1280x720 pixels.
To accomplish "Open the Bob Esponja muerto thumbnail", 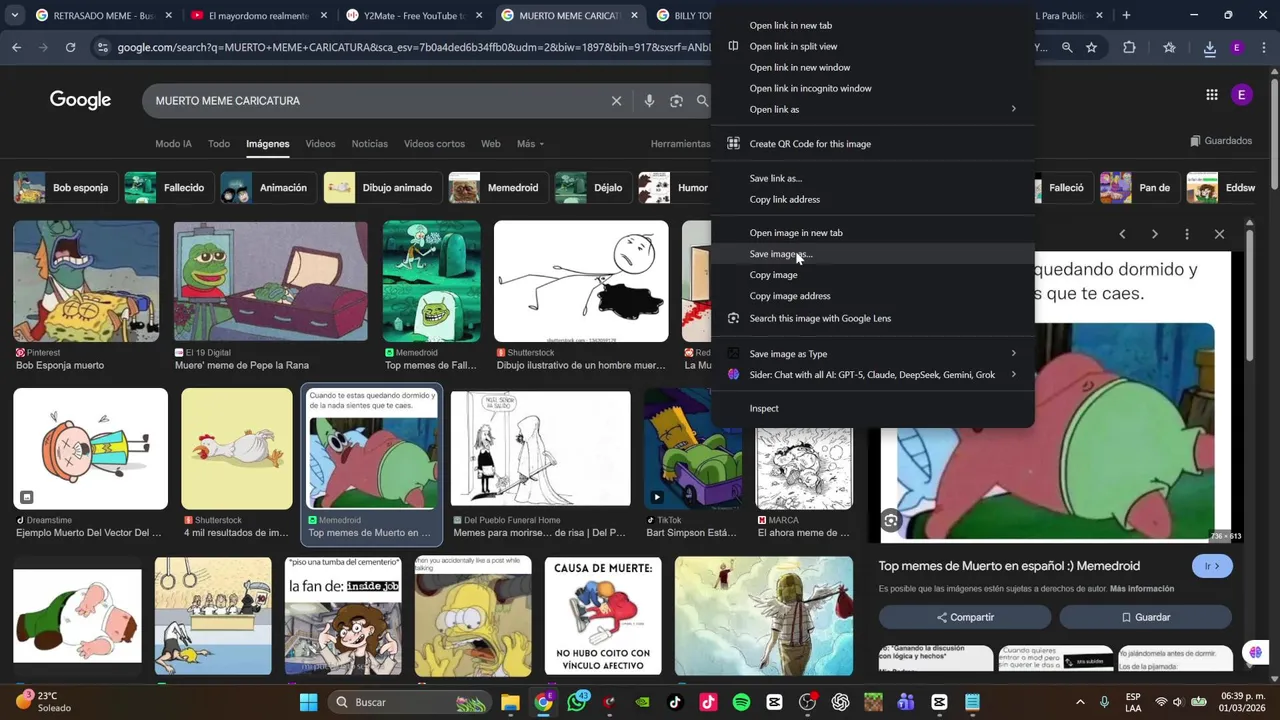I will click(x=86, y=281).
